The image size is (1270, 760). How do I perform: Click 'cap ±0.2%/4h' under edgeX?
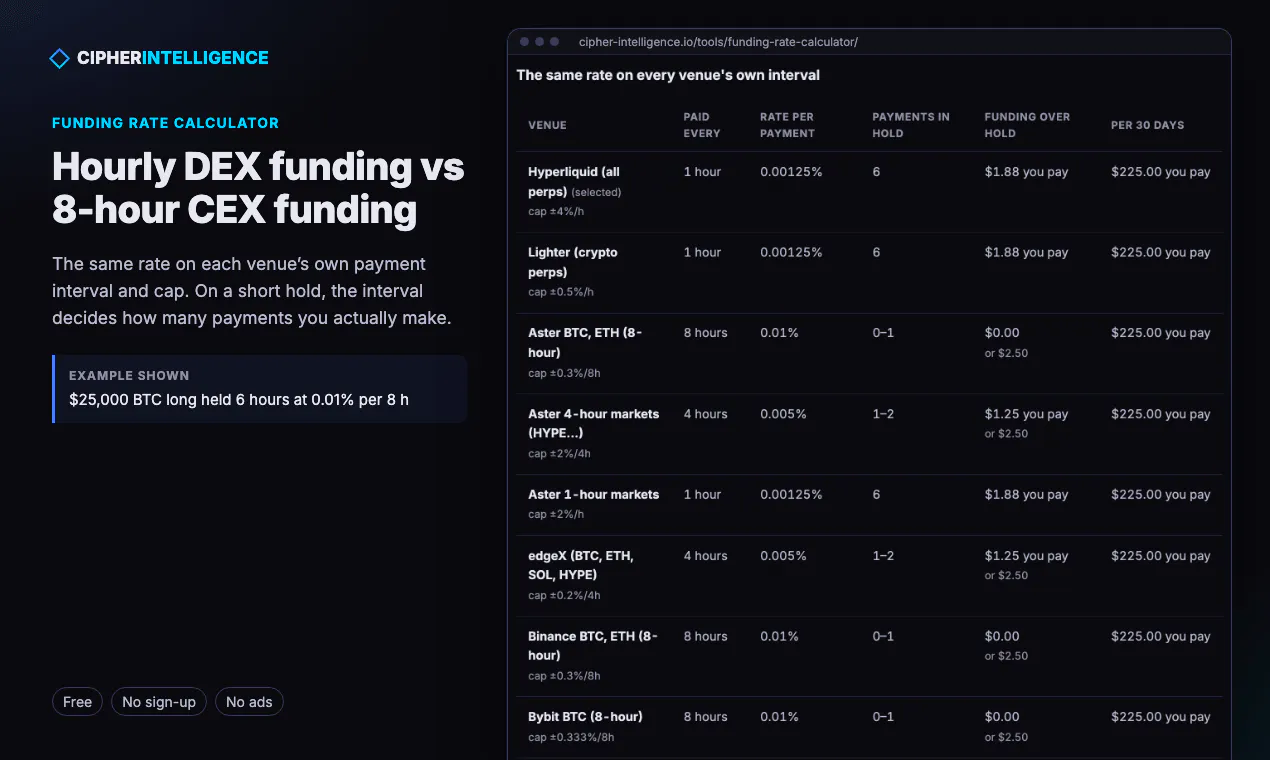point(564,595)
